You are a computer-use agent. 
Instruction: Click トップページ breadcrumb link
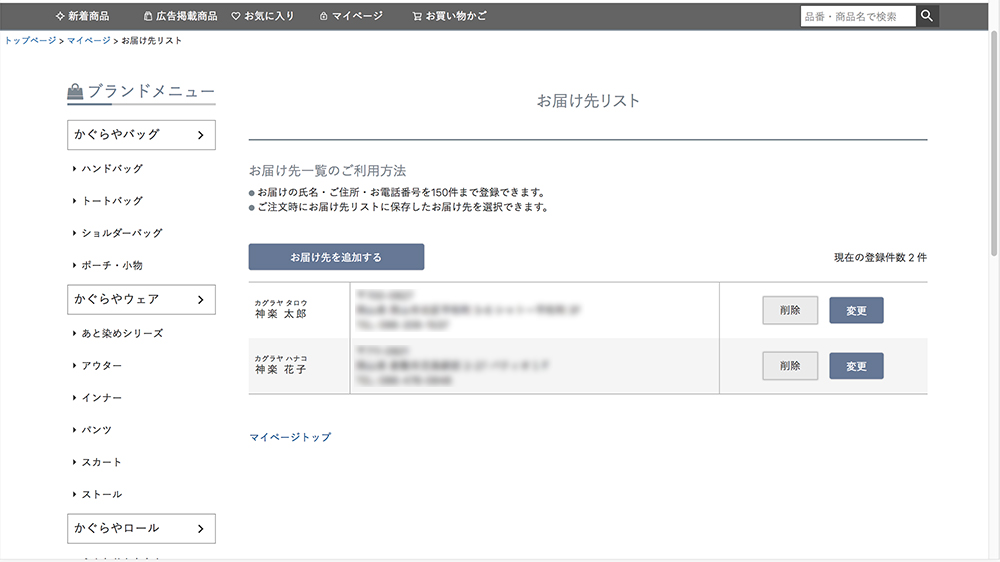point(30,41)
